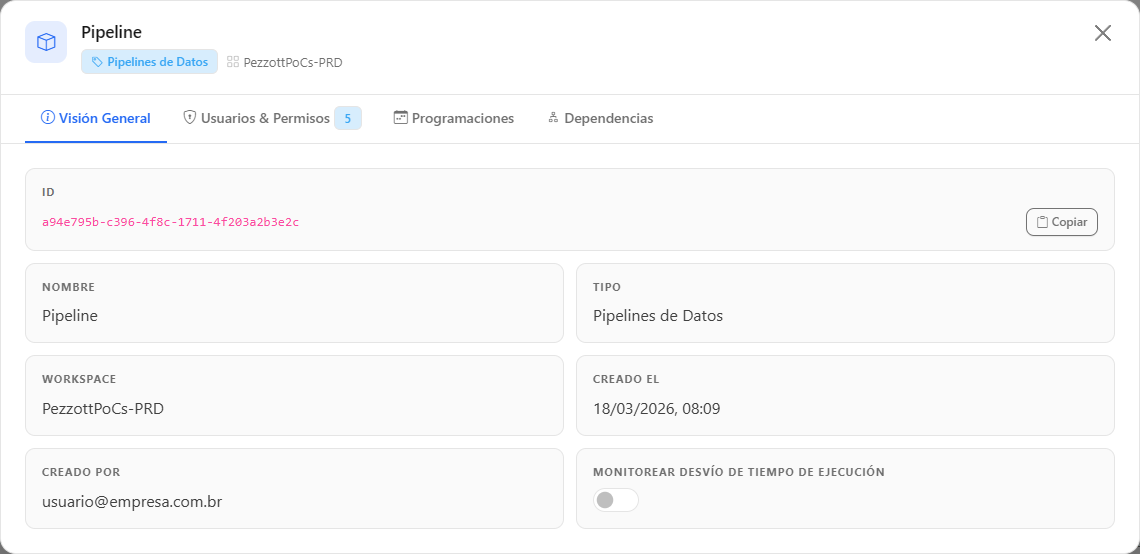Open the Visión General tab
1140x554 pixels.
tap(96, 118)
